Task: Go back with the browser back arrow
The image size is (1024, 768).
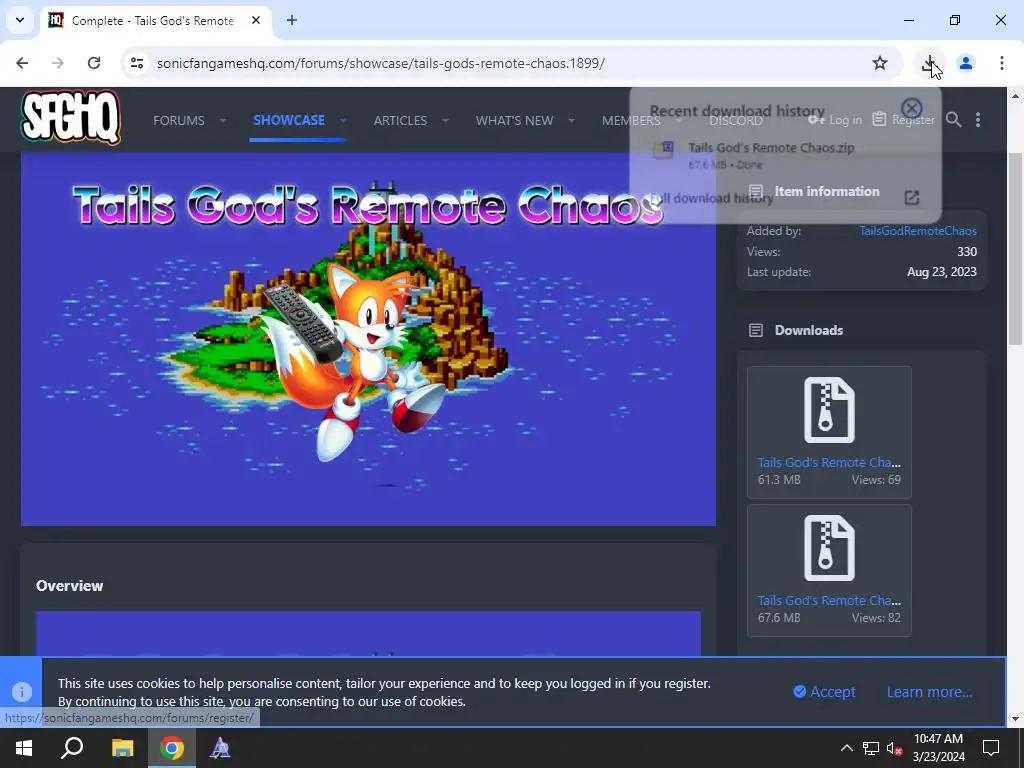Action: [x=22, y=63]
